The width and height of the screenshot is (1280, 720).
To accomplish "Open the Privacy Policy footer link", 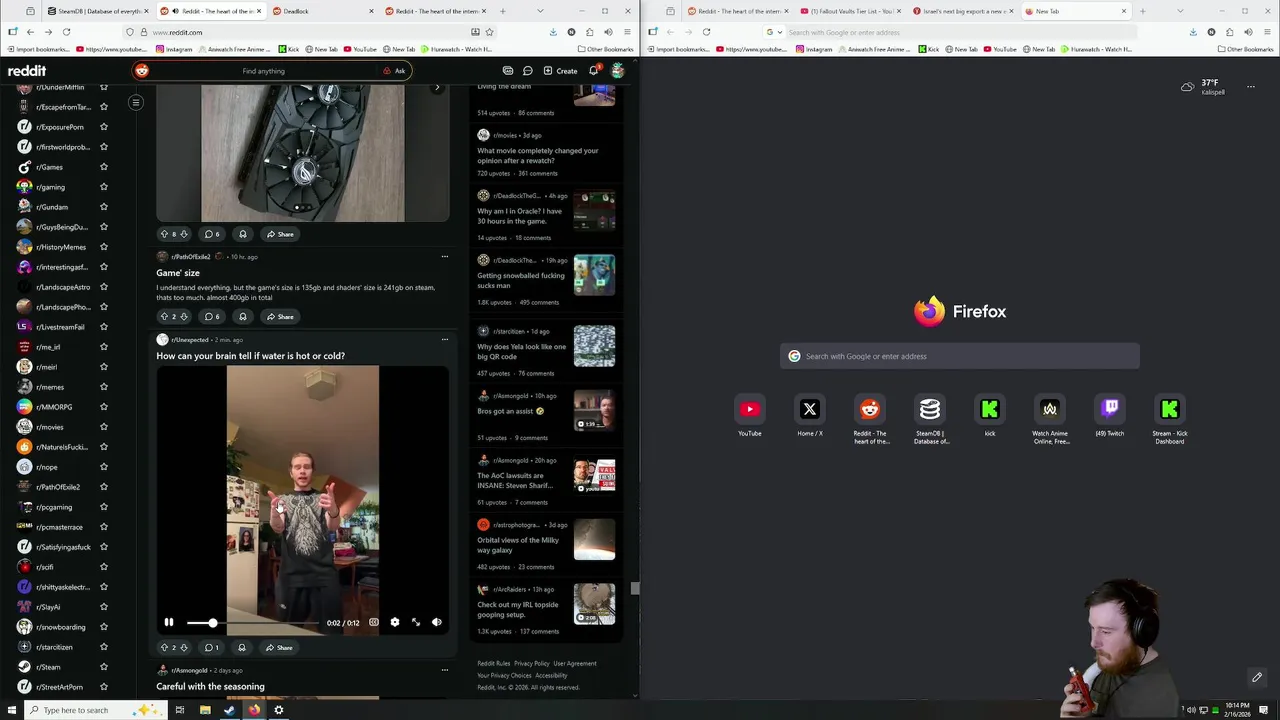I will click(532, 663).
